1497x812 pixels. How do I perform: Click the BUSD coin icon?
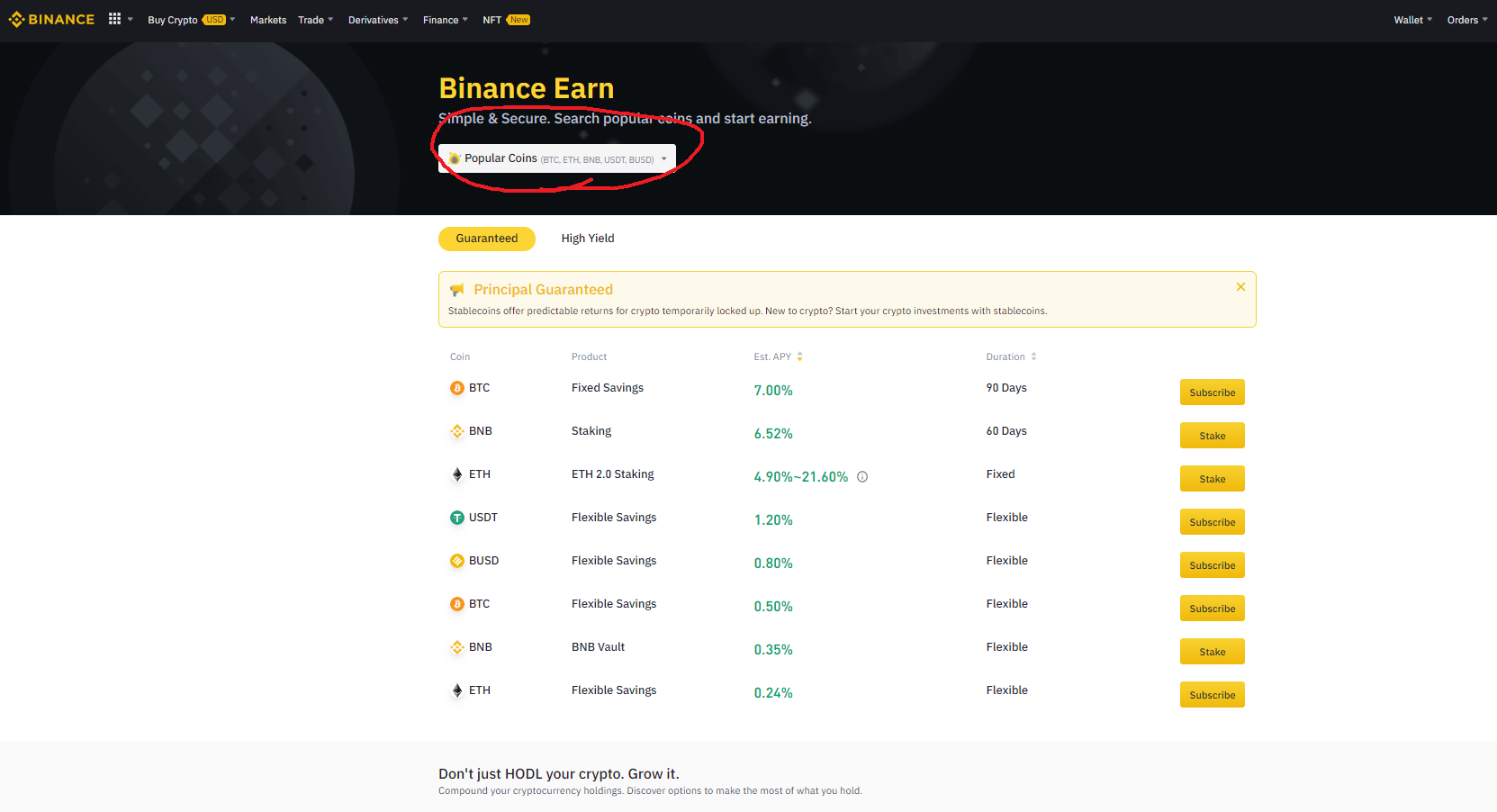click(x=457, y=561)
